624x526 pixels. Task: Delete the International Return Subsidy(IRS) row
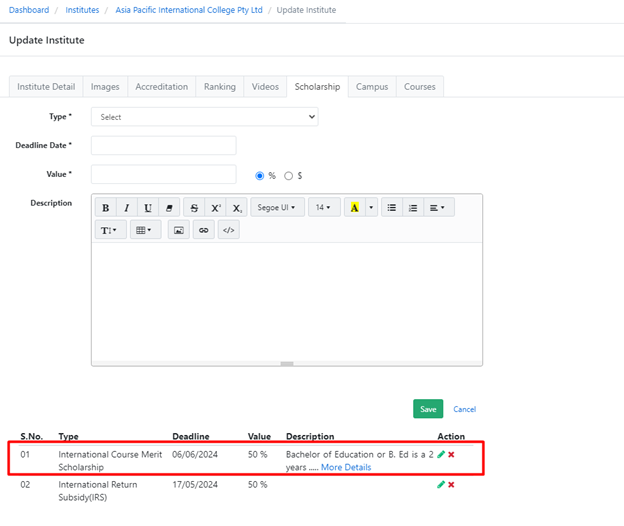pyautogui.click(x=451, y=485)
